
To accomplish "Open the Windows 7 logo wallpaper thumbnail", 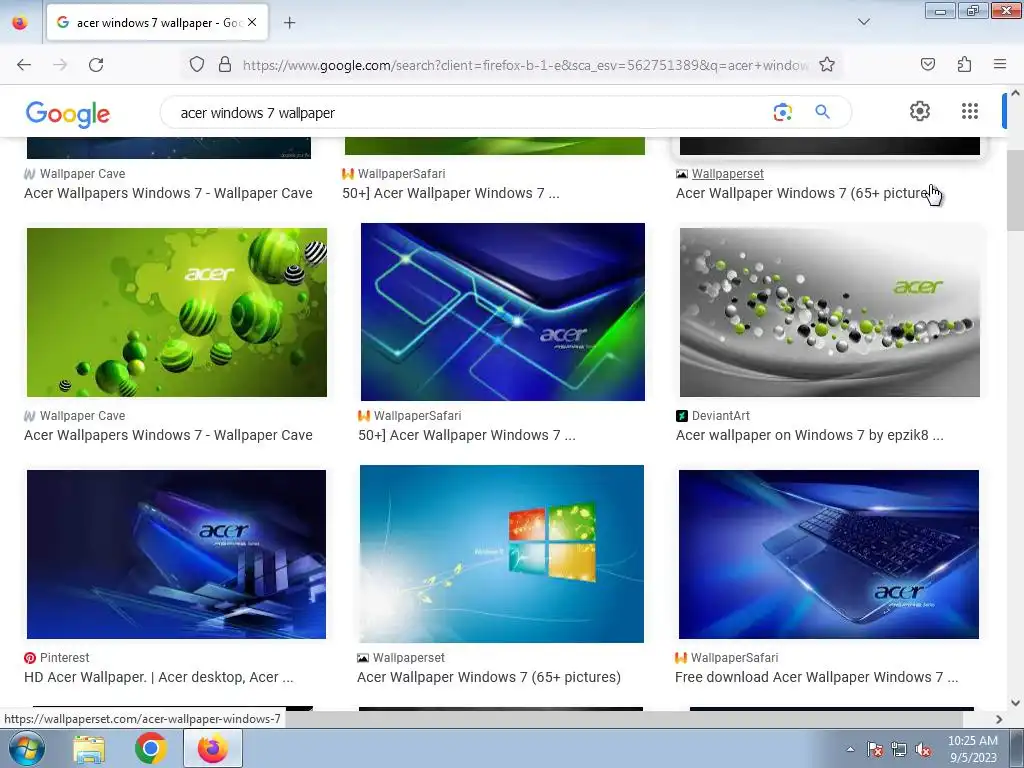I will [502, 554].
